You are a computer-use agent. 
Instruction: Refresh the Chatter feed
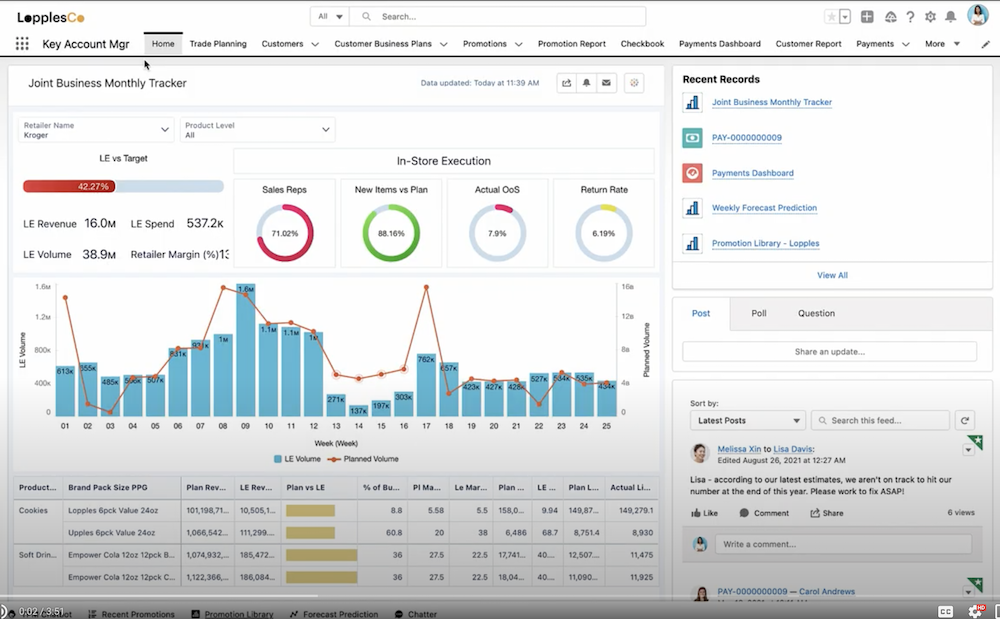(964, 421)
